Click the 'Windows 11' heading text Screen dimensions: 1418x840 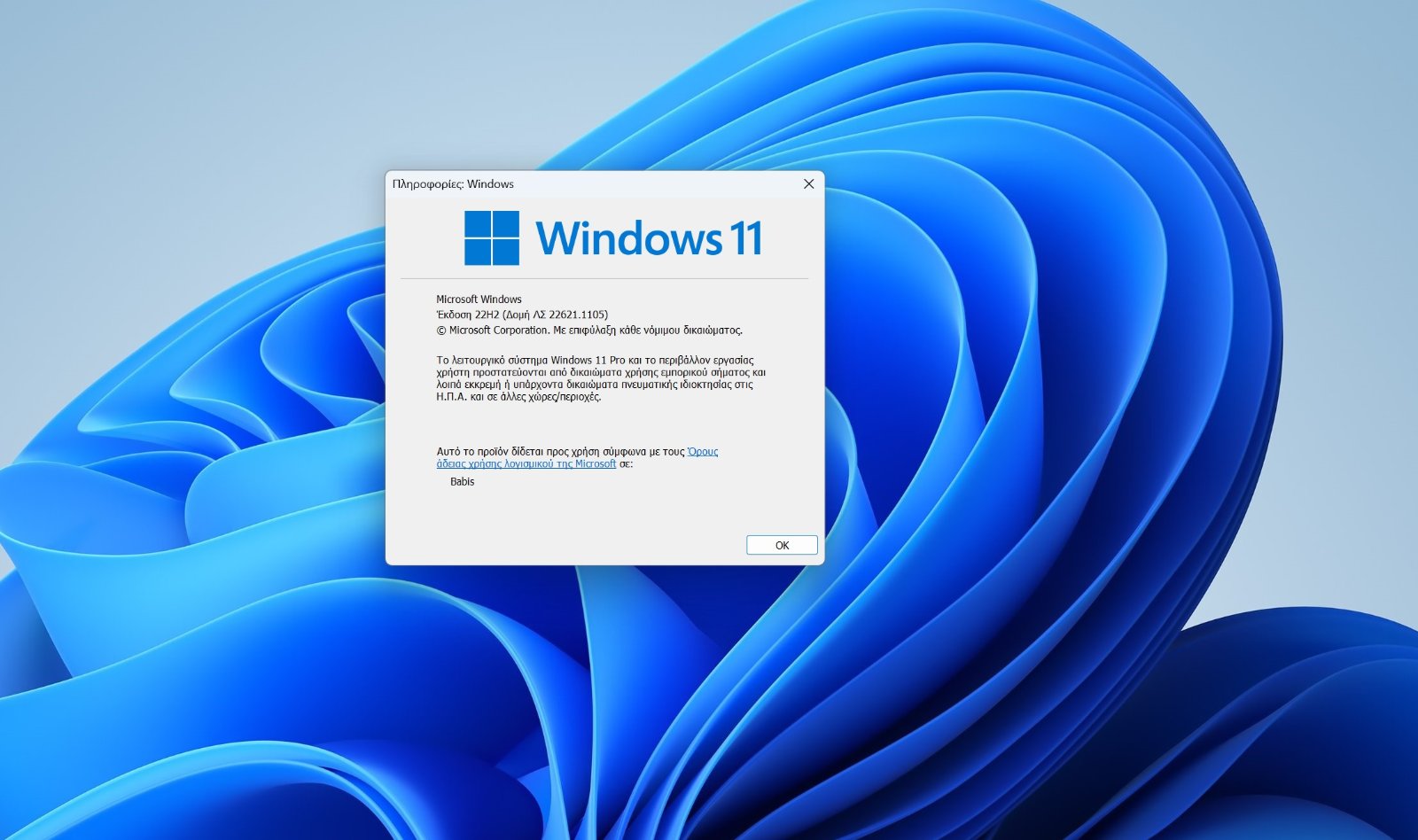coord(649,237)
